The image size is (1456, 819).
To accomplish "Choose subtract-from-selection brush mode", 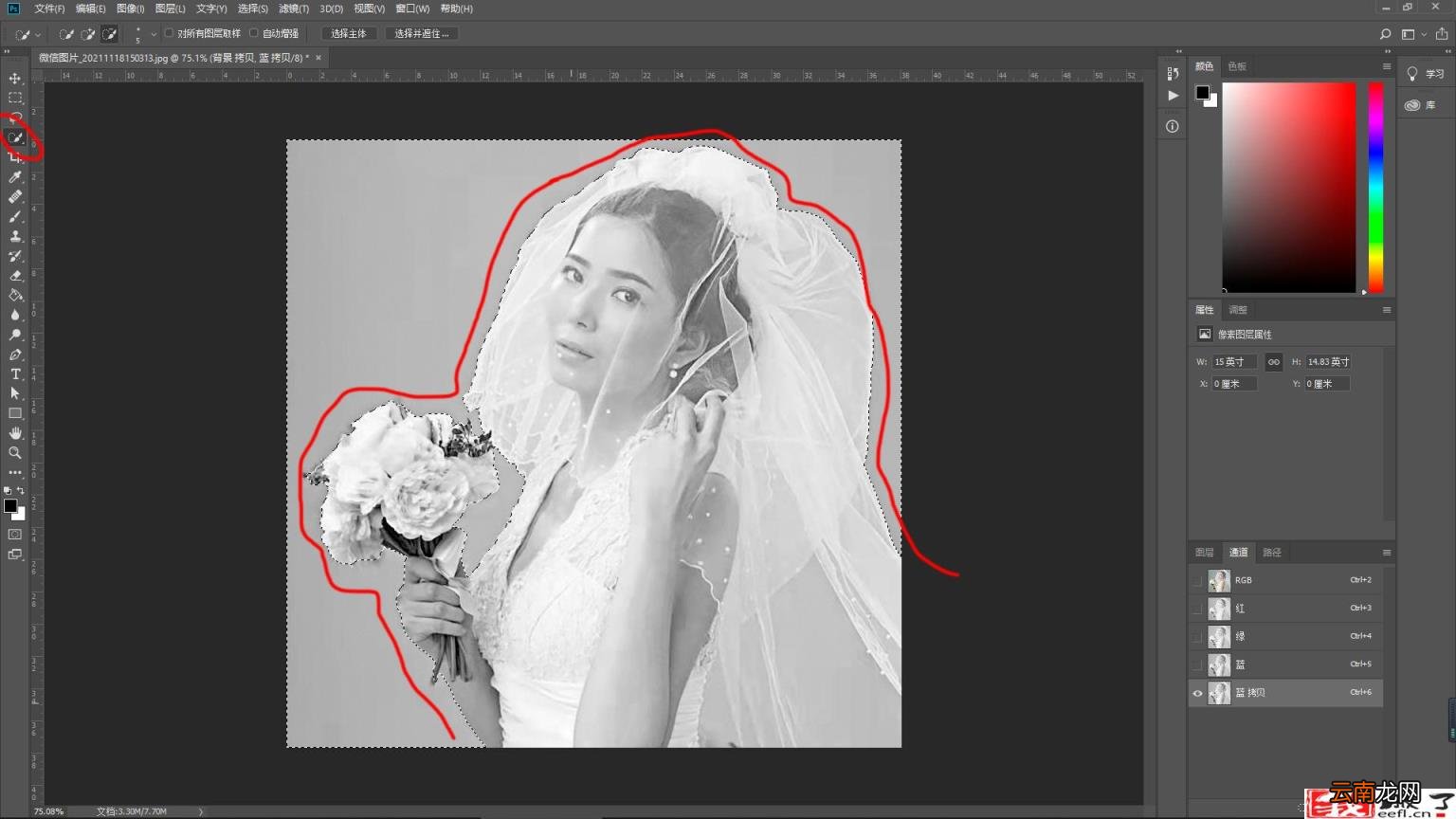I will tap(110, 34).
